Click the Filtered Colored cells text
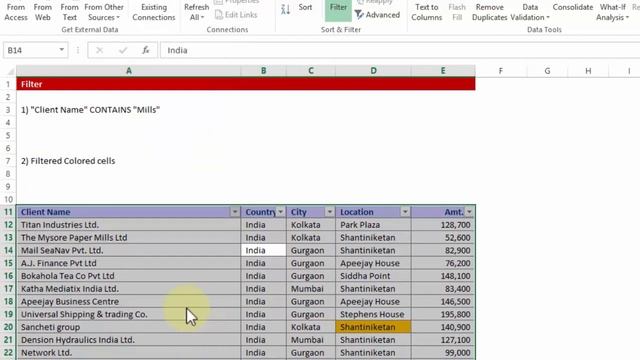This screenshot has width=640, height=360. pyautogui.click(x=68, y=161)
